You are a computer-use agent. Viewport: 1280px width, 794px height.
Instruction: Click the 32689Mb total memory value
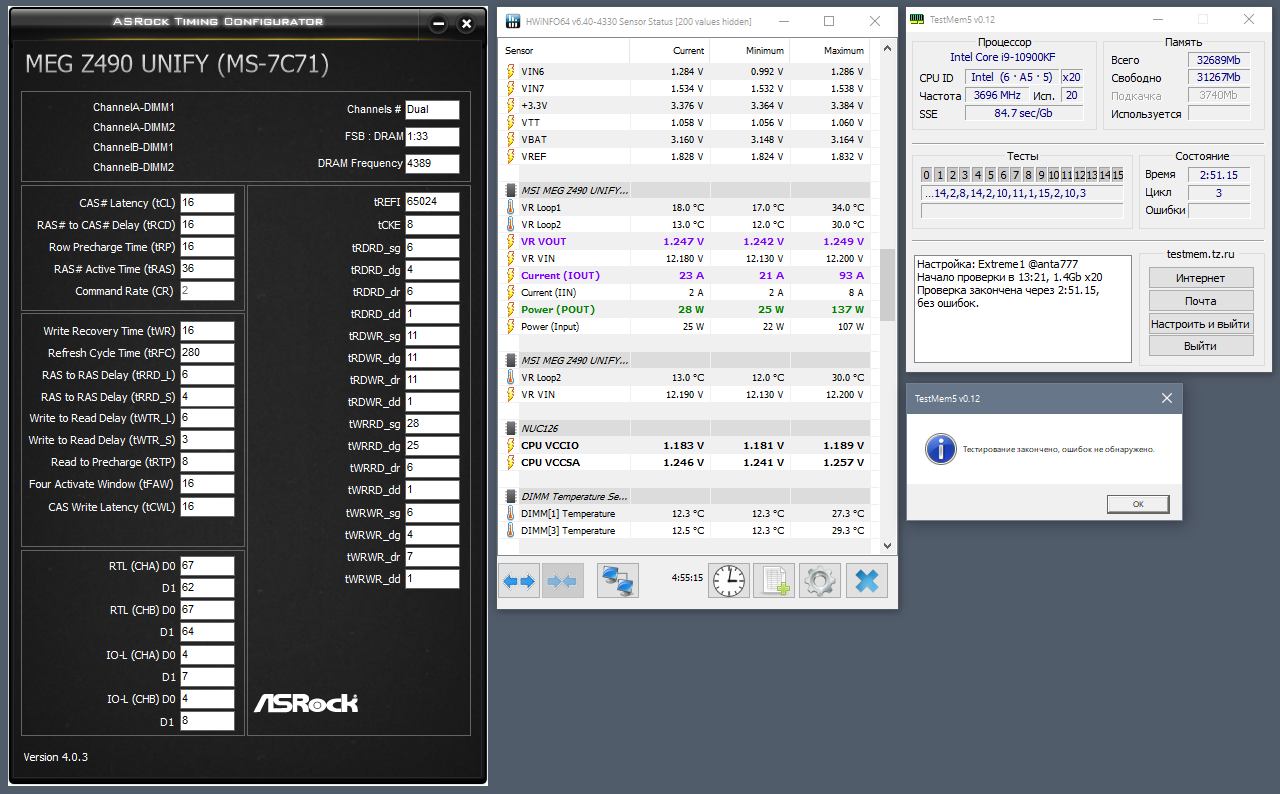tap(1219, 60)
